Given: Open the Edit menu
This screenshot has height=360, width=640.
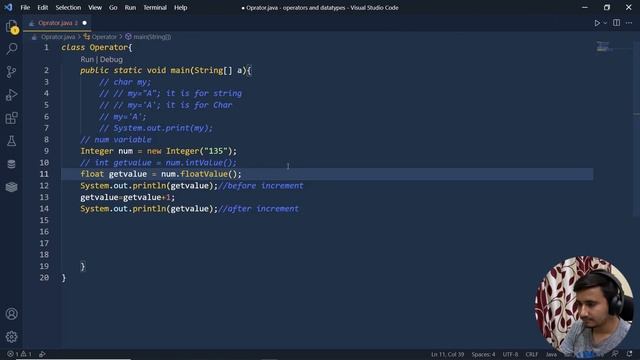Looking at the screenshot, I should point(42,7).
